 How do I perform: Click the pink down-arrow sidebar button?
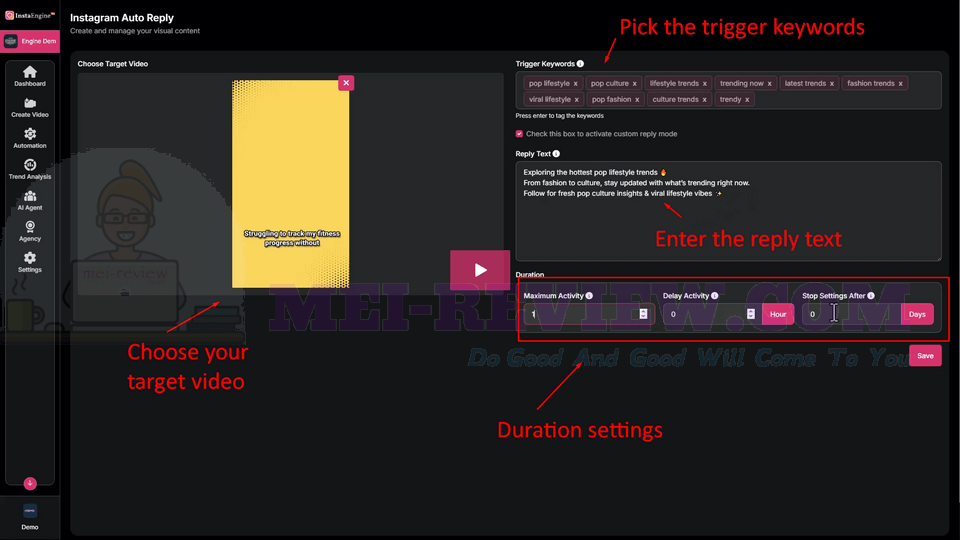click(30, 483)
